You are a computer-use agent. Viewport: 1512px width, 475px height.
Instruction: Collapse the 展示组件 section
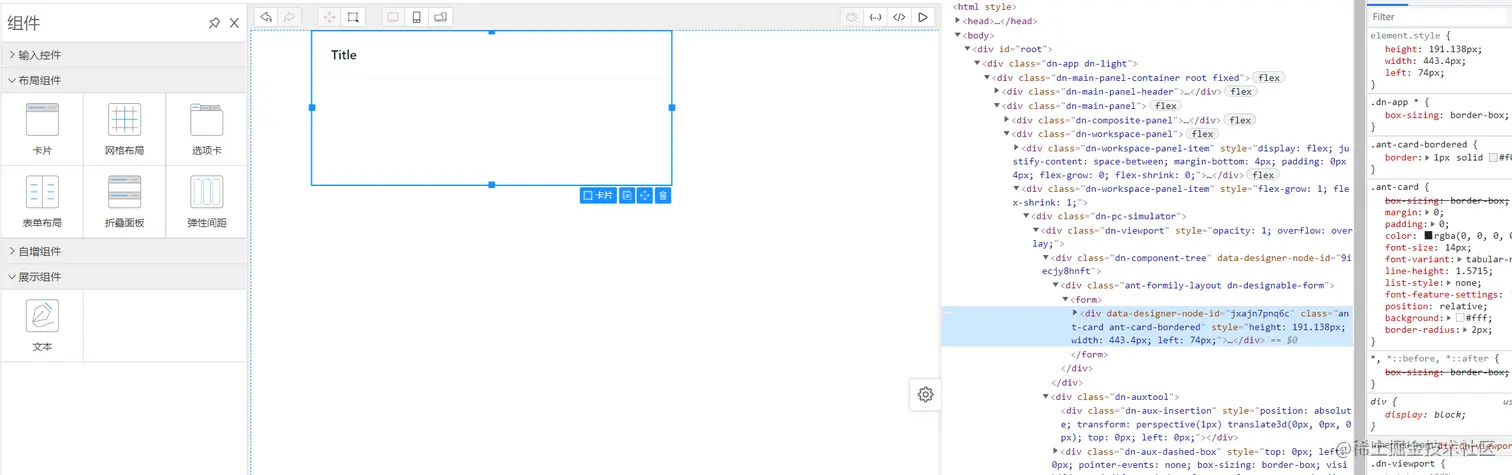click(123, 276)
